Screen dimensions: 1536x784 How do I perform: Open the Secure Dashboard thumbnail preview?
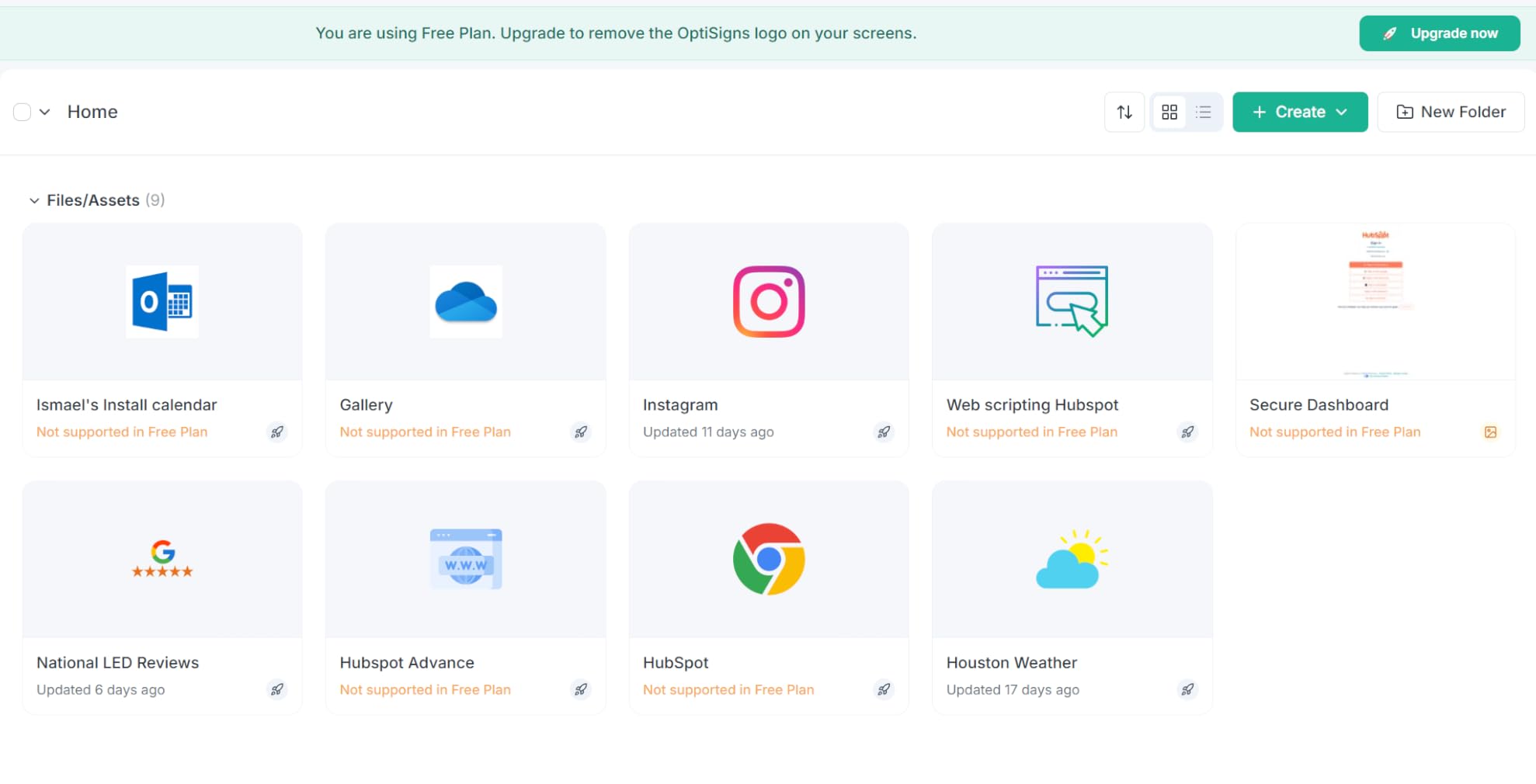point(1375,302)
